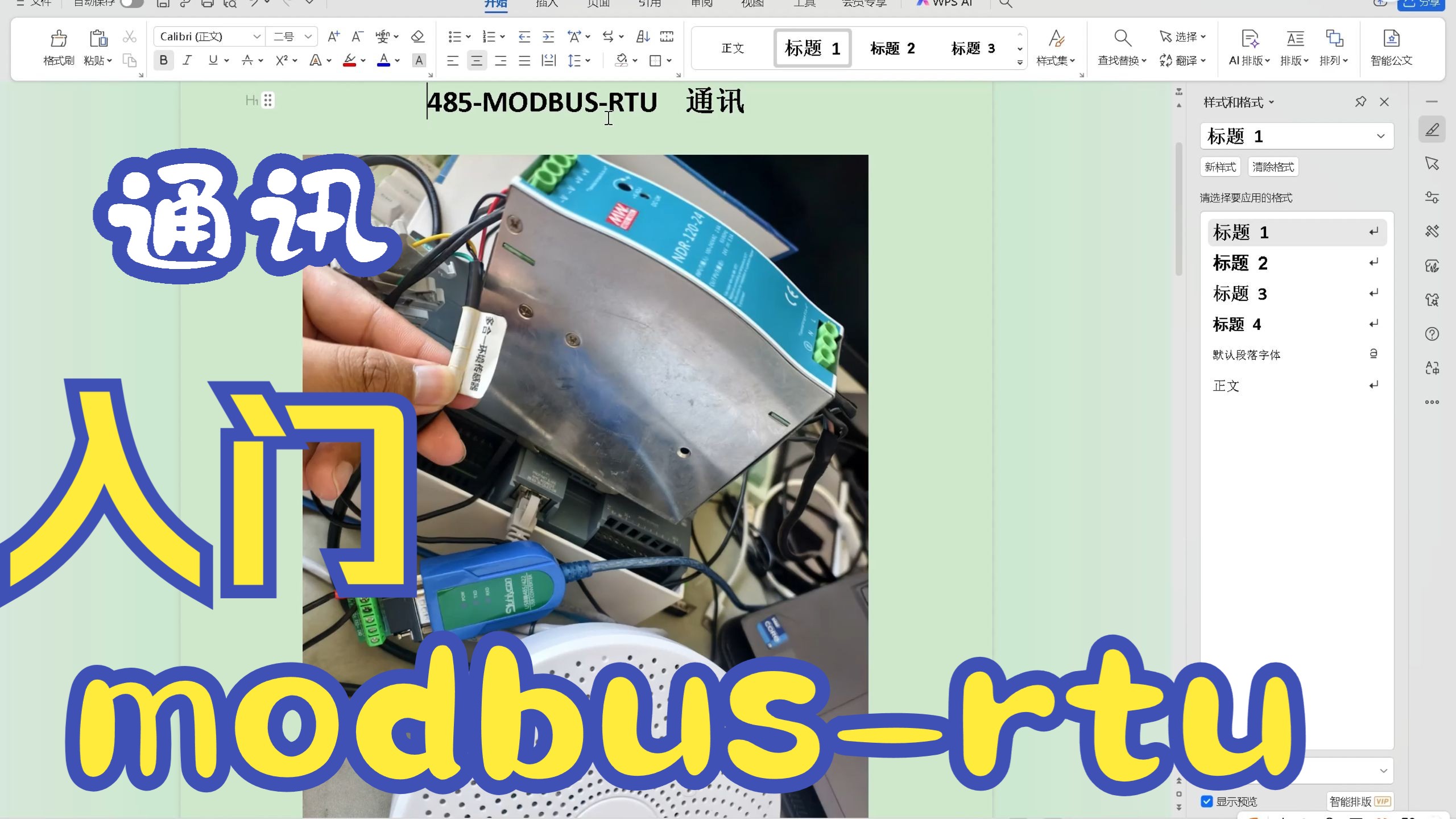This screenshot has width=1456, height=819.
Task: Click 清除格式 clear format button
Action: pyautogui.click(x=1273, y=167)
